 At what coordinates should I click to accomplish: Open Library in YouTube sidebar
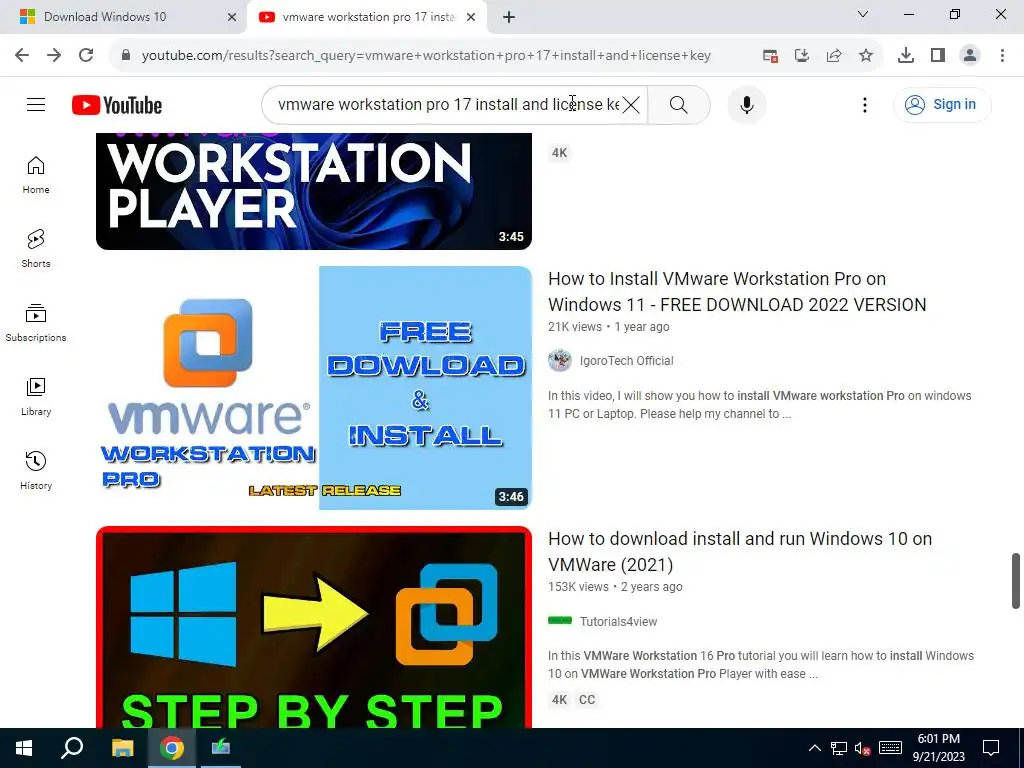(x=36, y=396)
